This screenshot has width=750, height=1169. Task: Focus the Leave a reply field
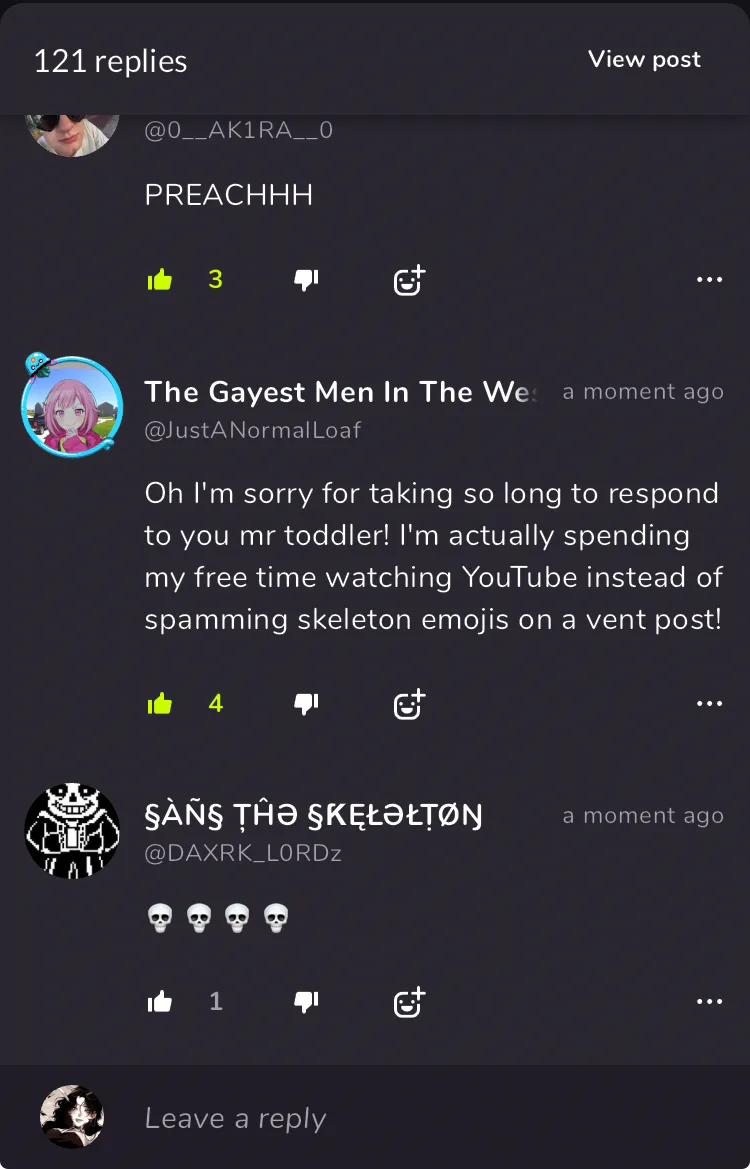coord(432,1118)
